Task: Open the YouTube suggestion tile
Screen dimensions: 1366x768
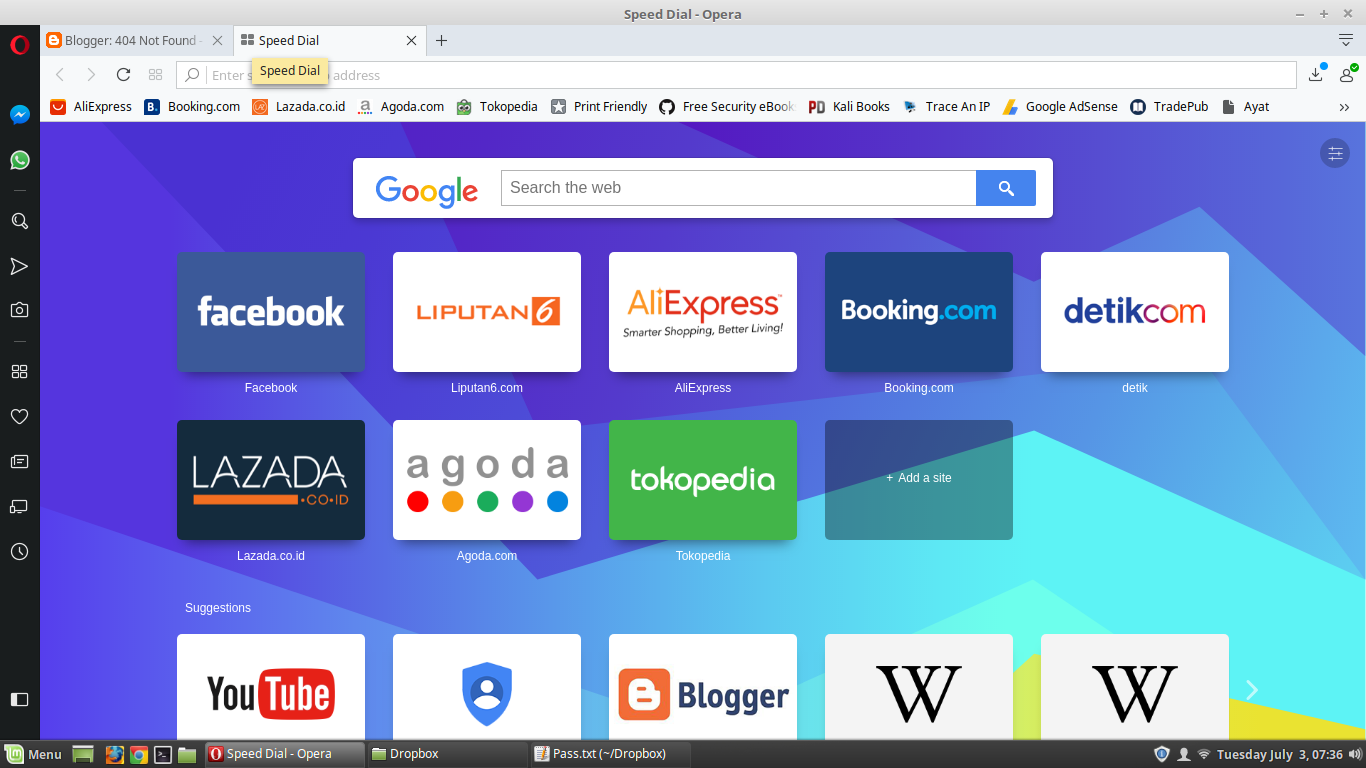Action: tap(271, 687)
